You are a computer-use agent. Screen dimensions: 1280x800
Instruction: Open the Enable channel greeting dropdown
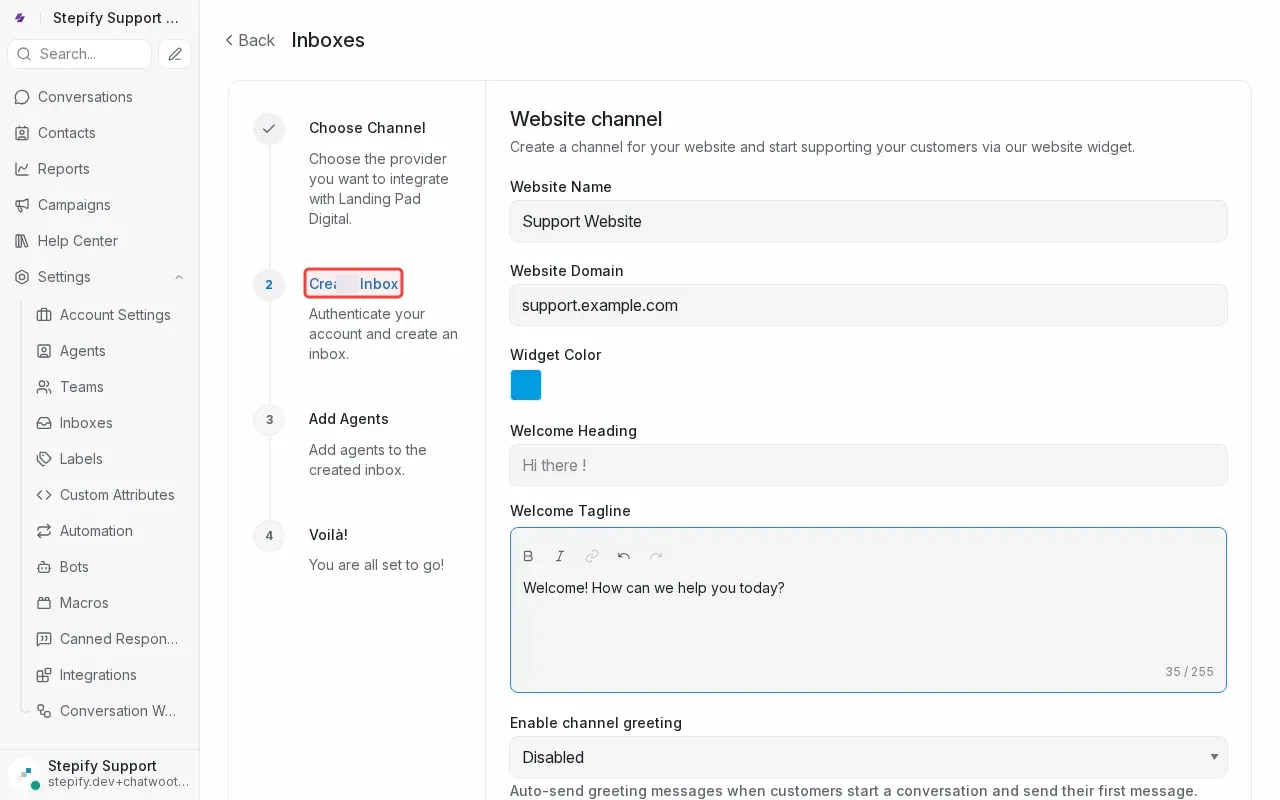pos(868,757)
